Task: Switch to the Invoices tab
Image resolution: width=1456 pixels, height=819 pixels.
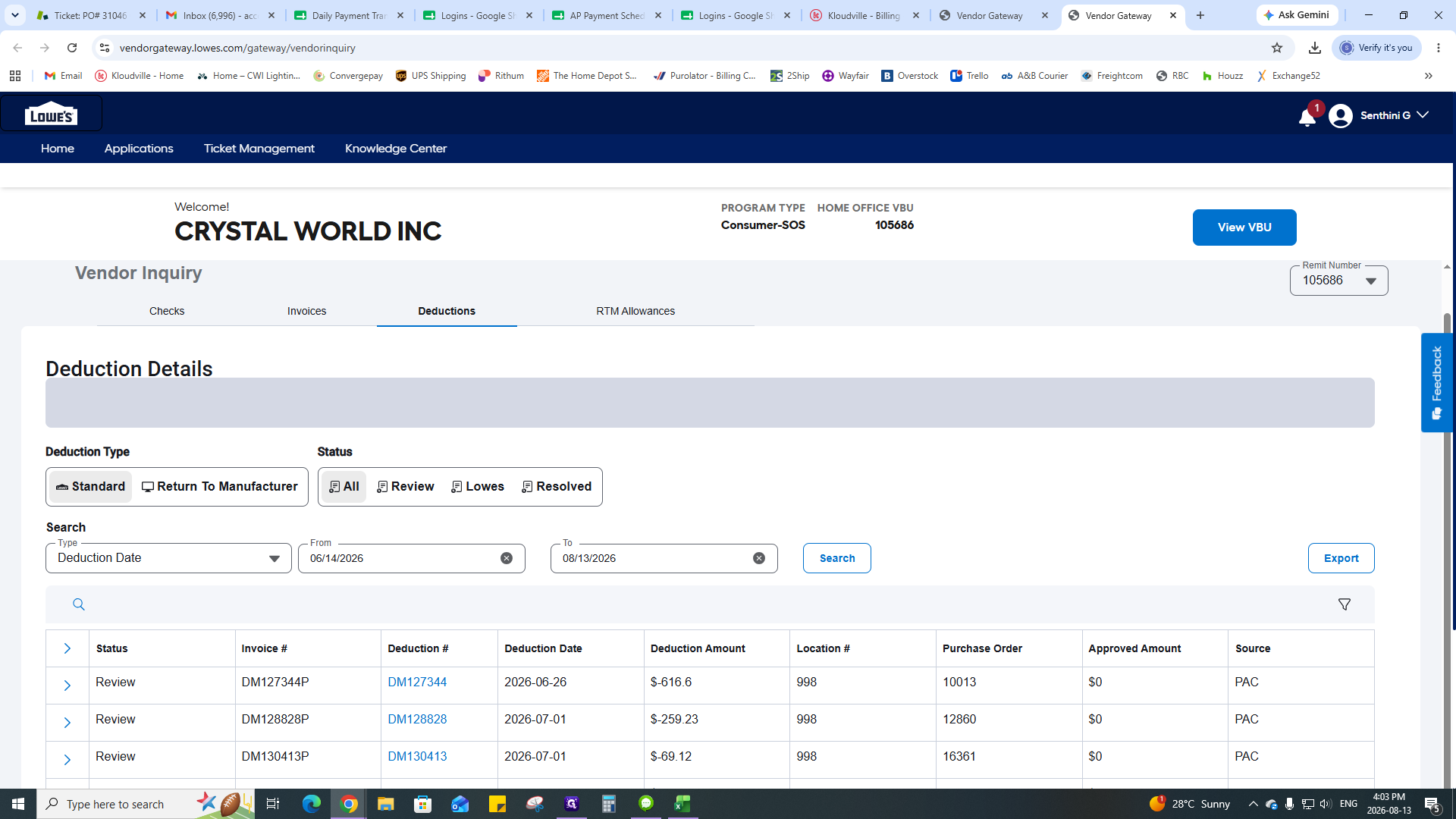Action: (307, 311)
